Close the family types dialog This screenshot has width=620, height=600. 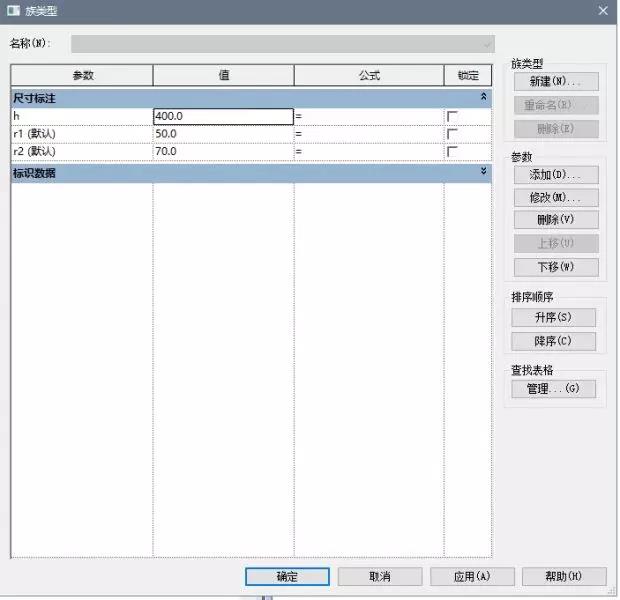click(x=603, y=11)
